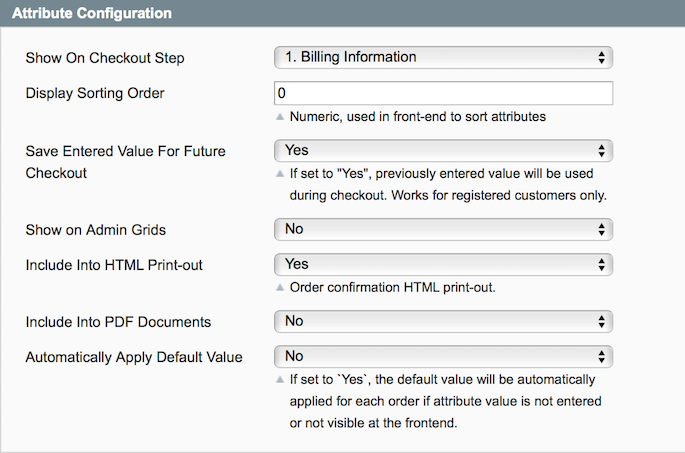Click the hint triangle beside 'If set to "Yes"' note
Image resolution: width=685 pixels, height=453 pixels.
click(x=280, y=174)
